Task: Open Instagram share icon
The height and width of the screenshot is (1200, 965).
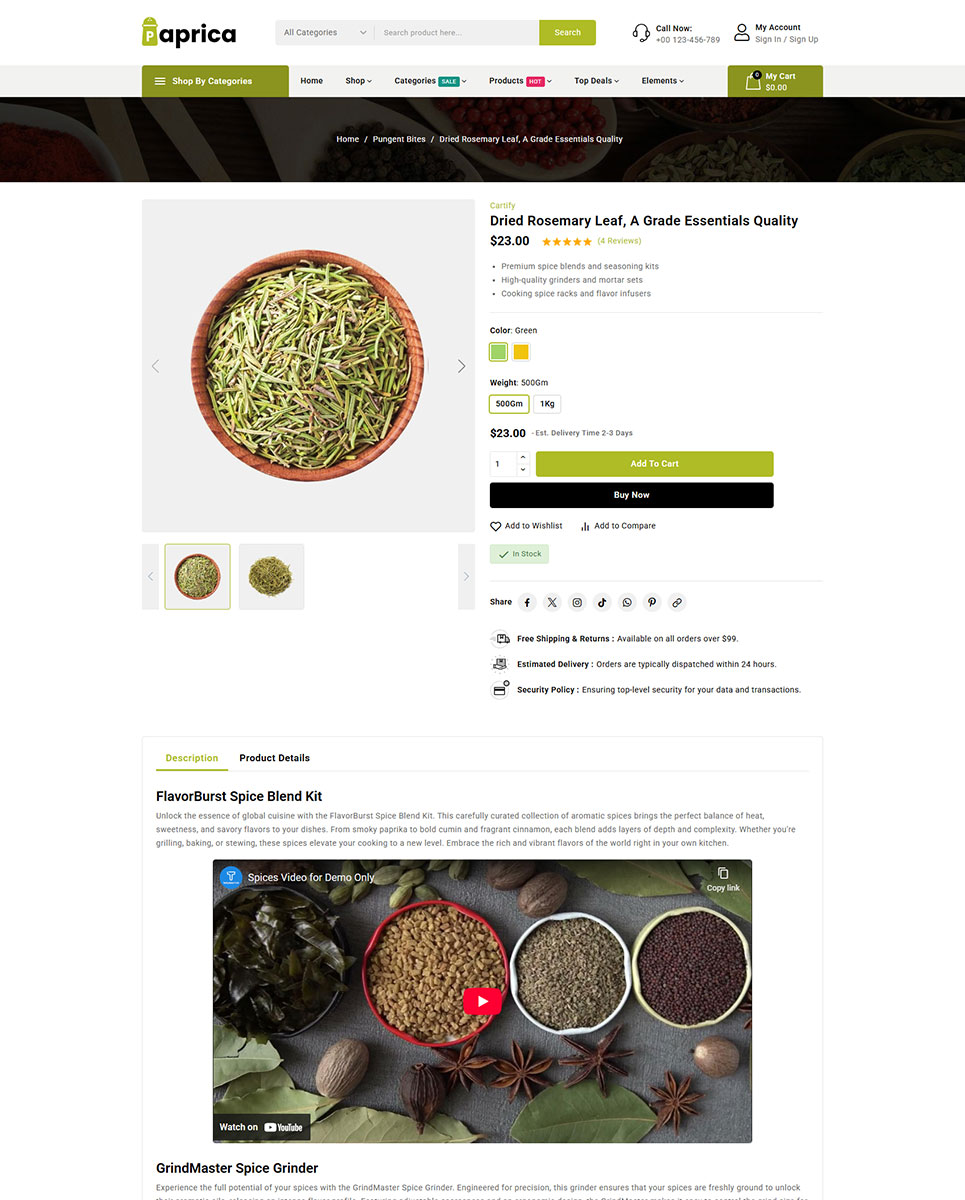Action: (577, 602)
